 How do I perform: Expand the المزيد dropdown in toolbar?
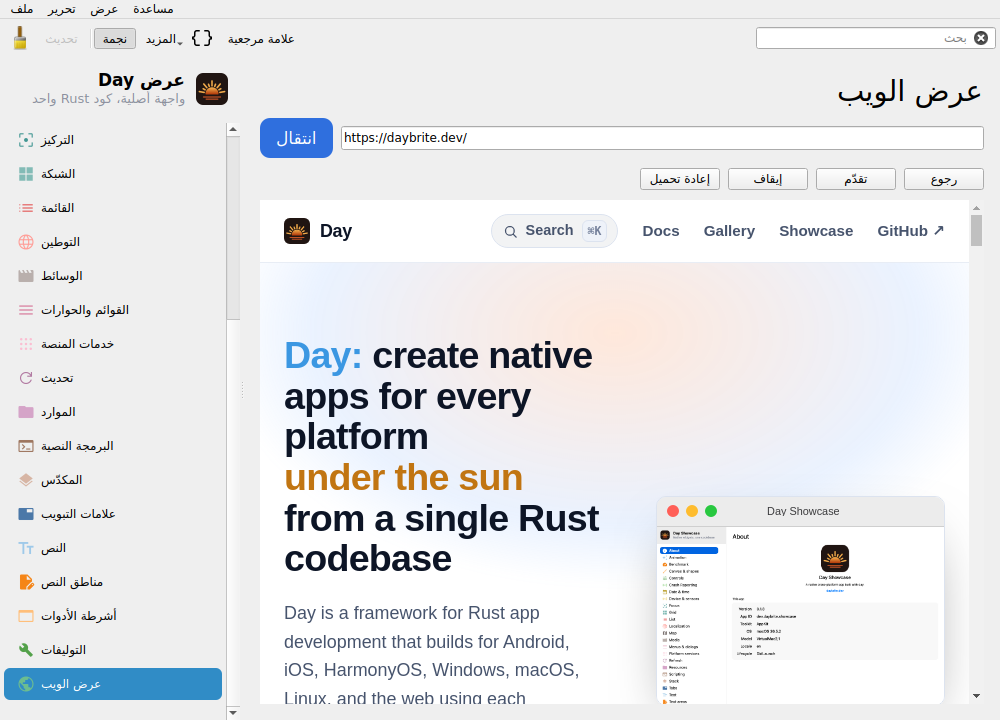click(x=164, y=39)
